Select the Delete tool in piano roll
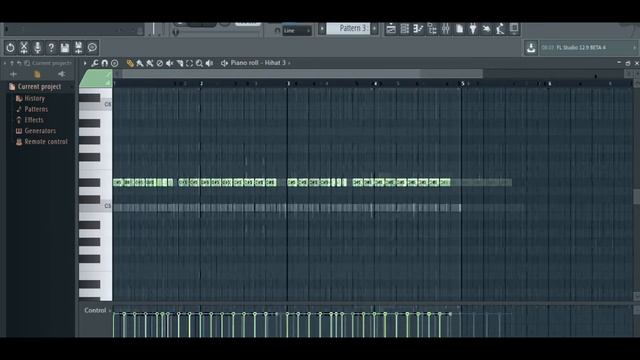Viewport: 640px width, 360px height. [x=160, y=63]
